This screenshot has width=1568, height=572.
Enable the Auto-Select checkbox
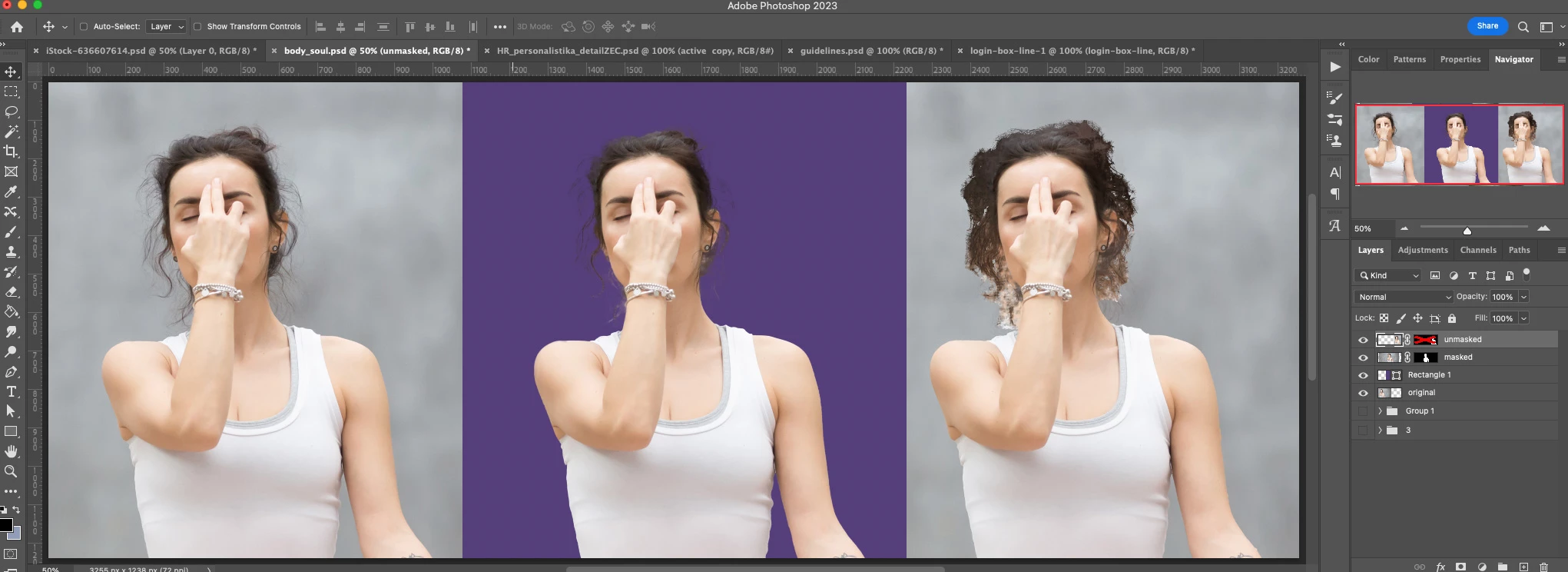pyautogui.click(x=84, y=26)
